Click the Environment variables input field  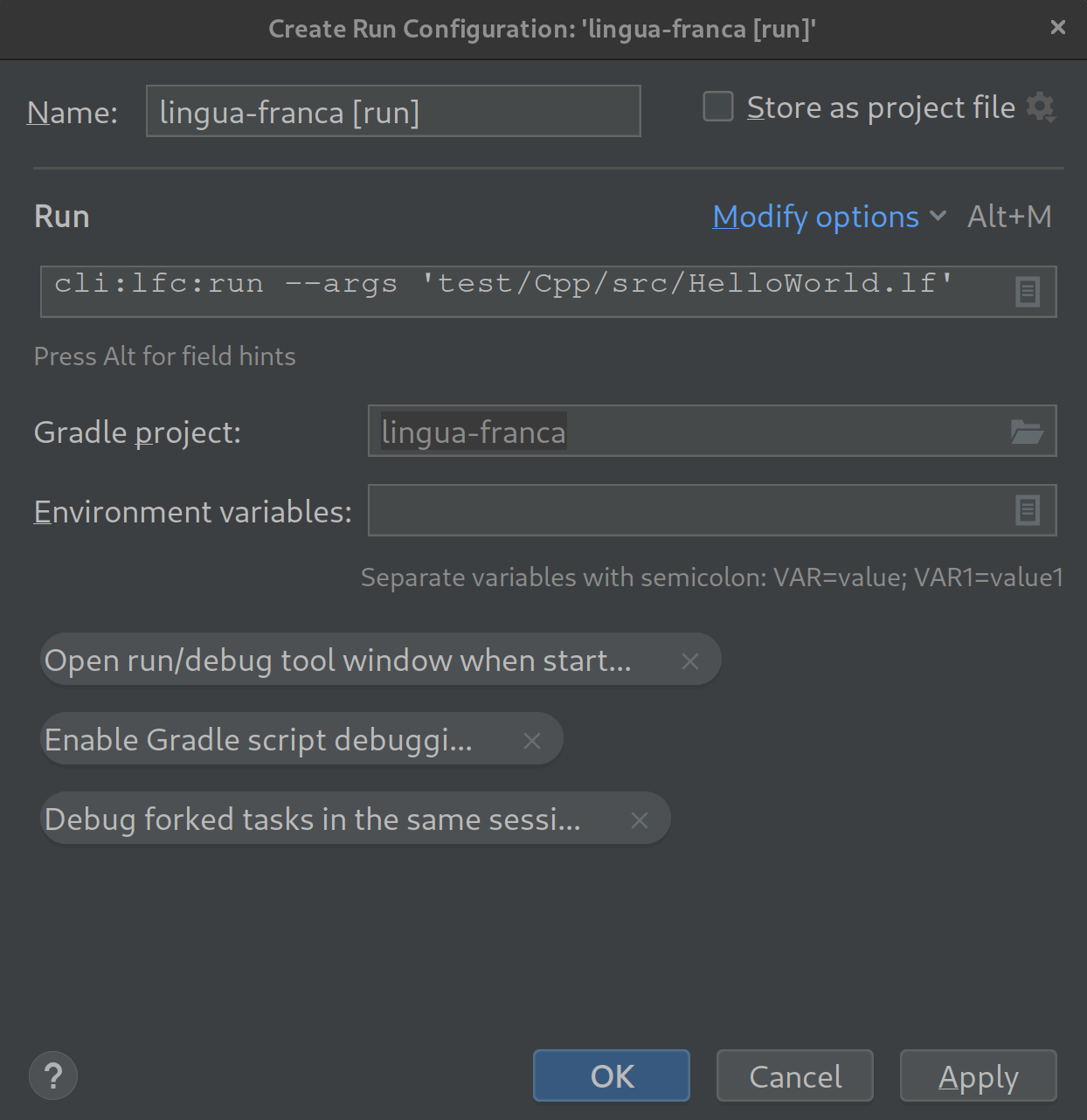click(682, 510)
